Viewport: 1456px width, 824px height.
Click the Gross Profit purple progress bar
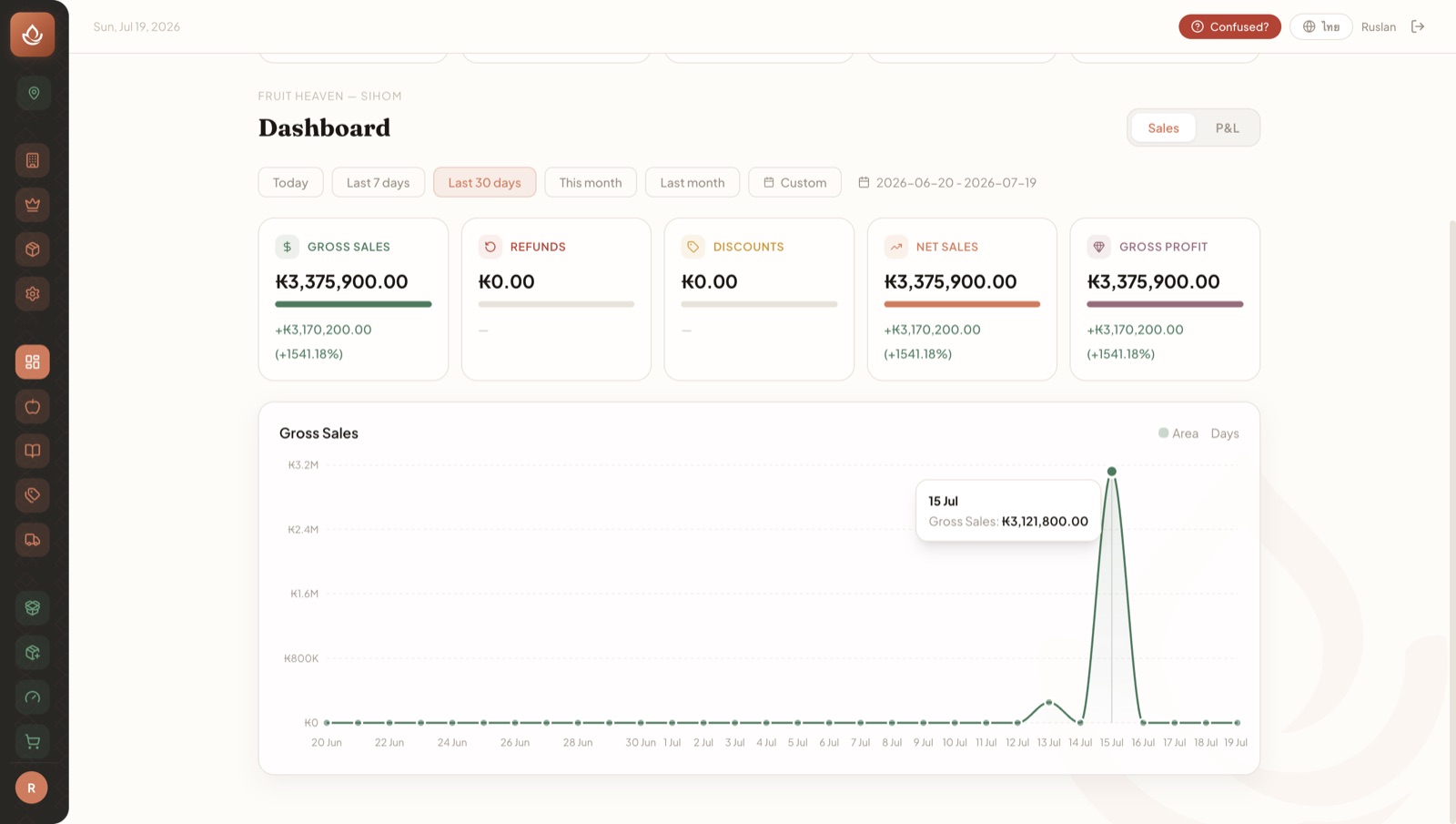coord(1165,304)
